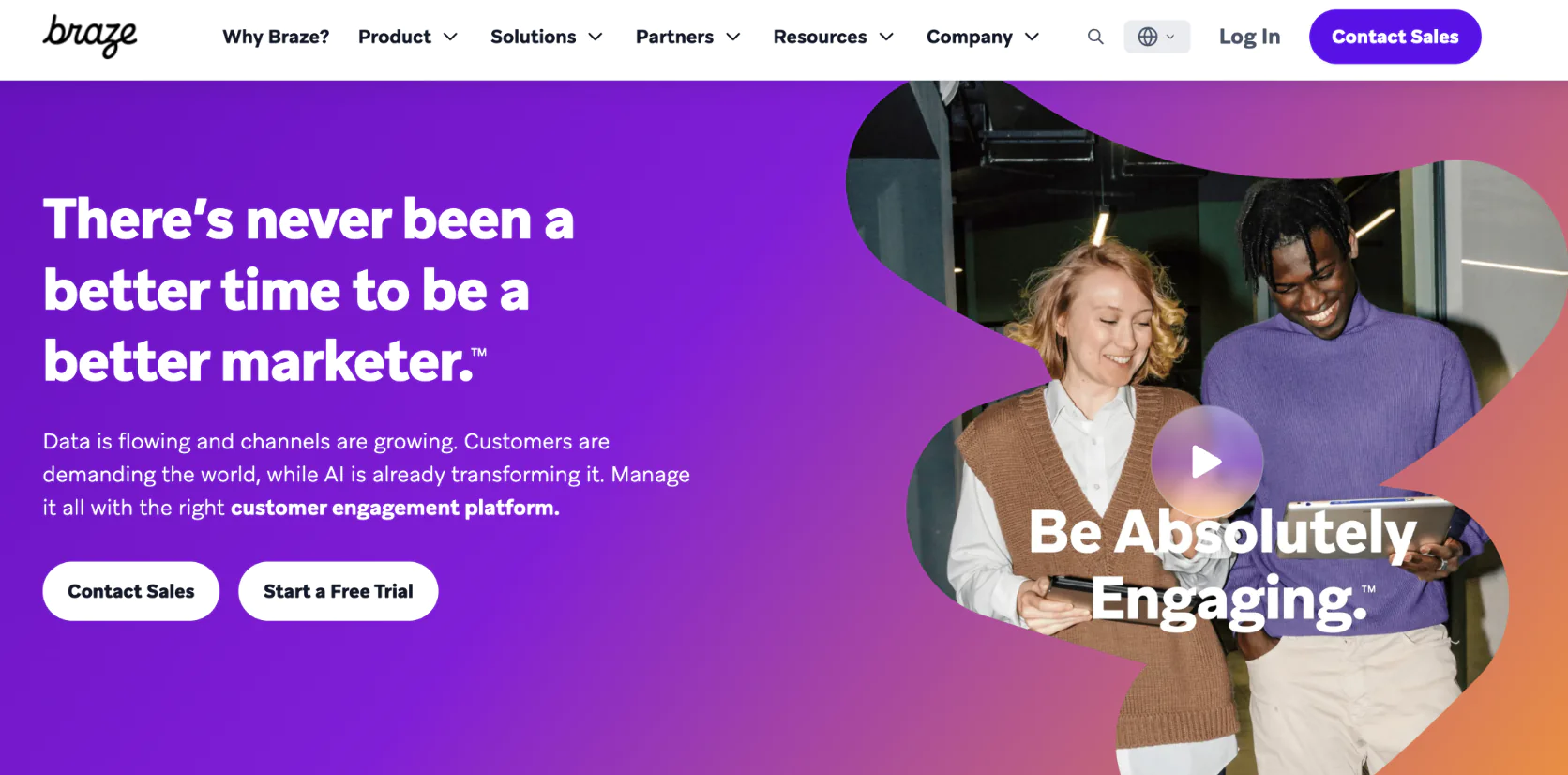1568x775 pixels.
Task: Play the hero video
Action: coord(1207,462)
